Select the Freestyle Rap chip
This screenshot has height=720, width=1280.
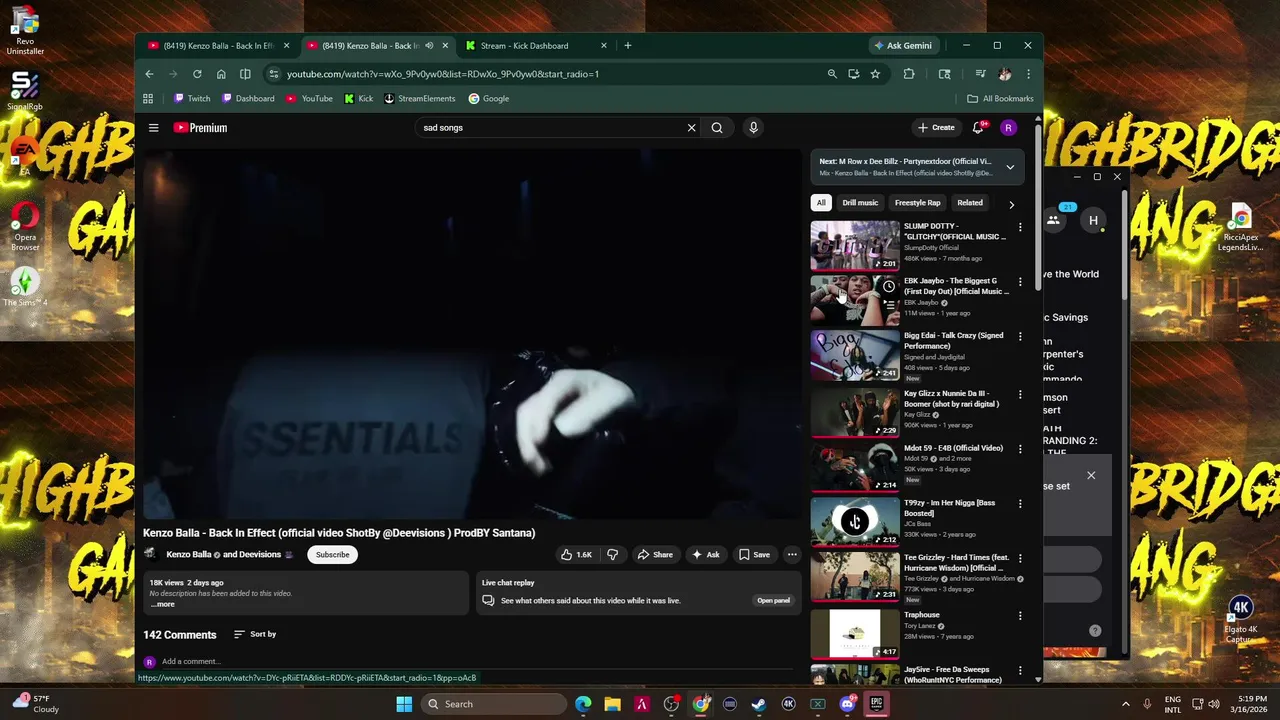(917, 203)
